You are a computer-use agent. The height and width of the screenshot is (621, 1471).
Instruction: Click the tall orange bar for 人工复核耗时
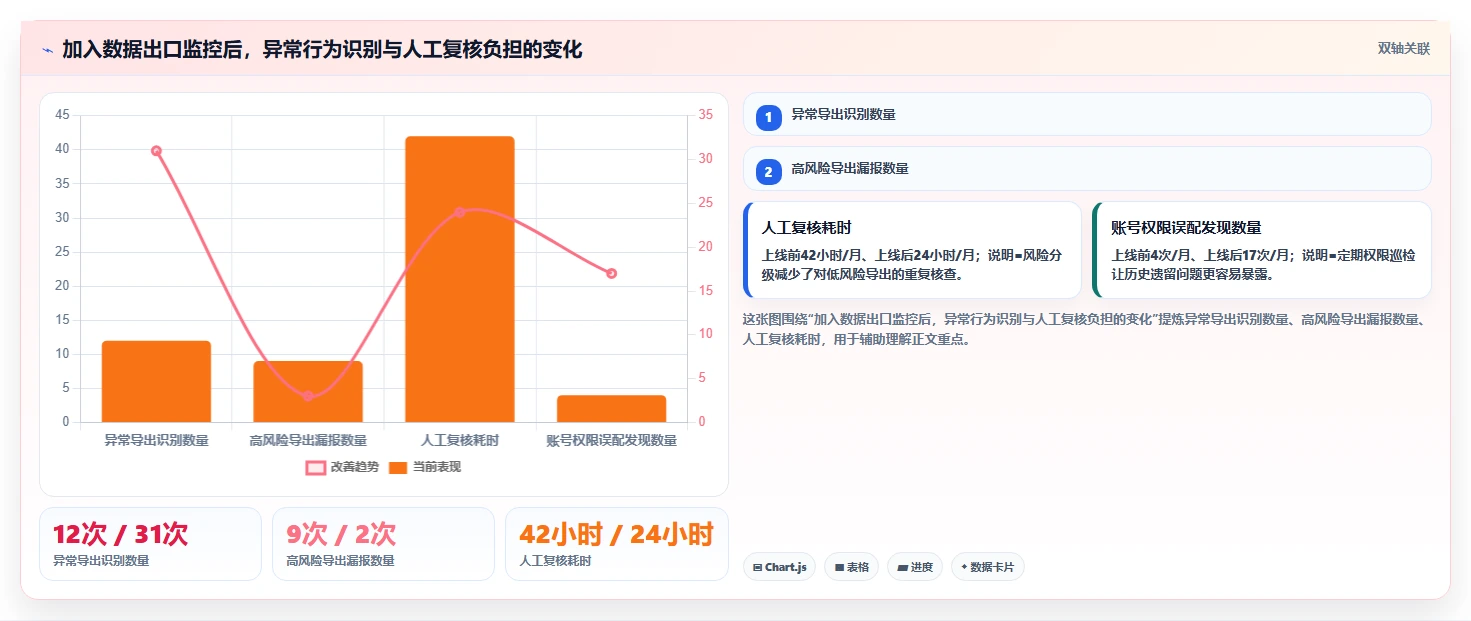[x=460, y=279]
